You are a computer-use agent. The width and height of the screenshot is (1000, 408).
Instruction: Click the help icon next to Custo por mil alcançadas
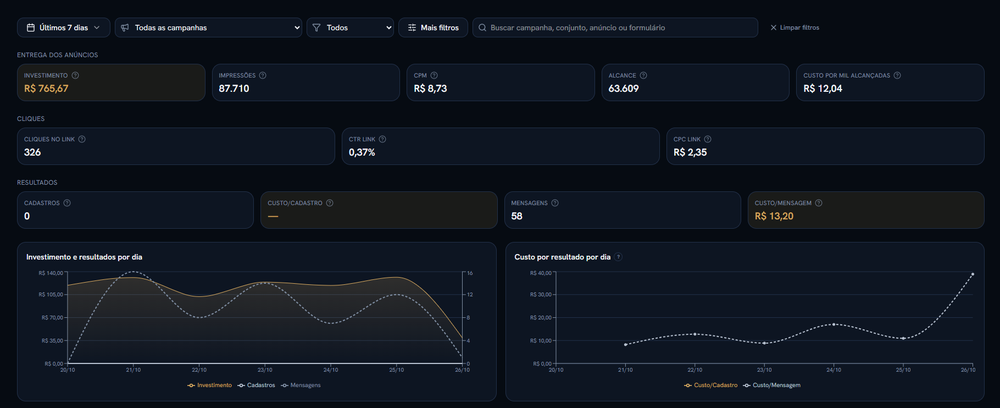[897, 75]
